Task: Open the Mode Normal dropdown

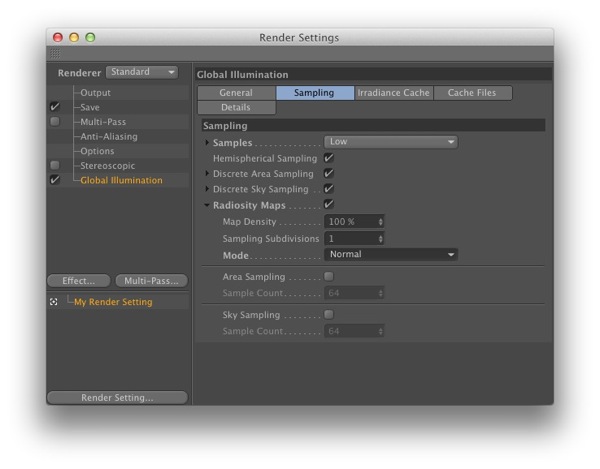Action: coord(390,255)
